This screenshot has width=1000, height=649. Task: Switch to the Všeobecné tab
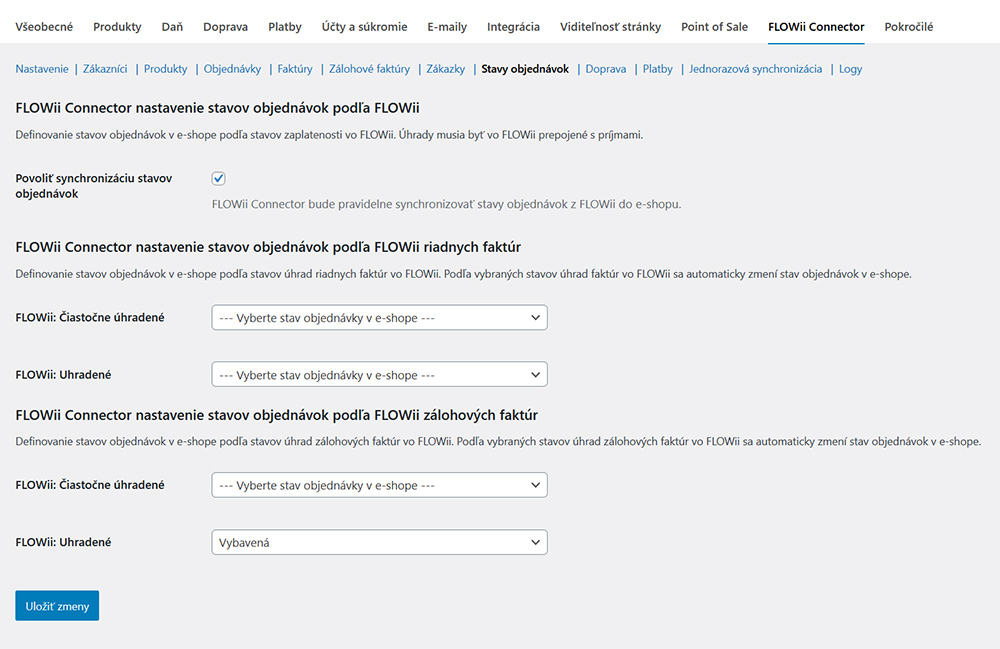pyautogui.click(x=44, y=27)
